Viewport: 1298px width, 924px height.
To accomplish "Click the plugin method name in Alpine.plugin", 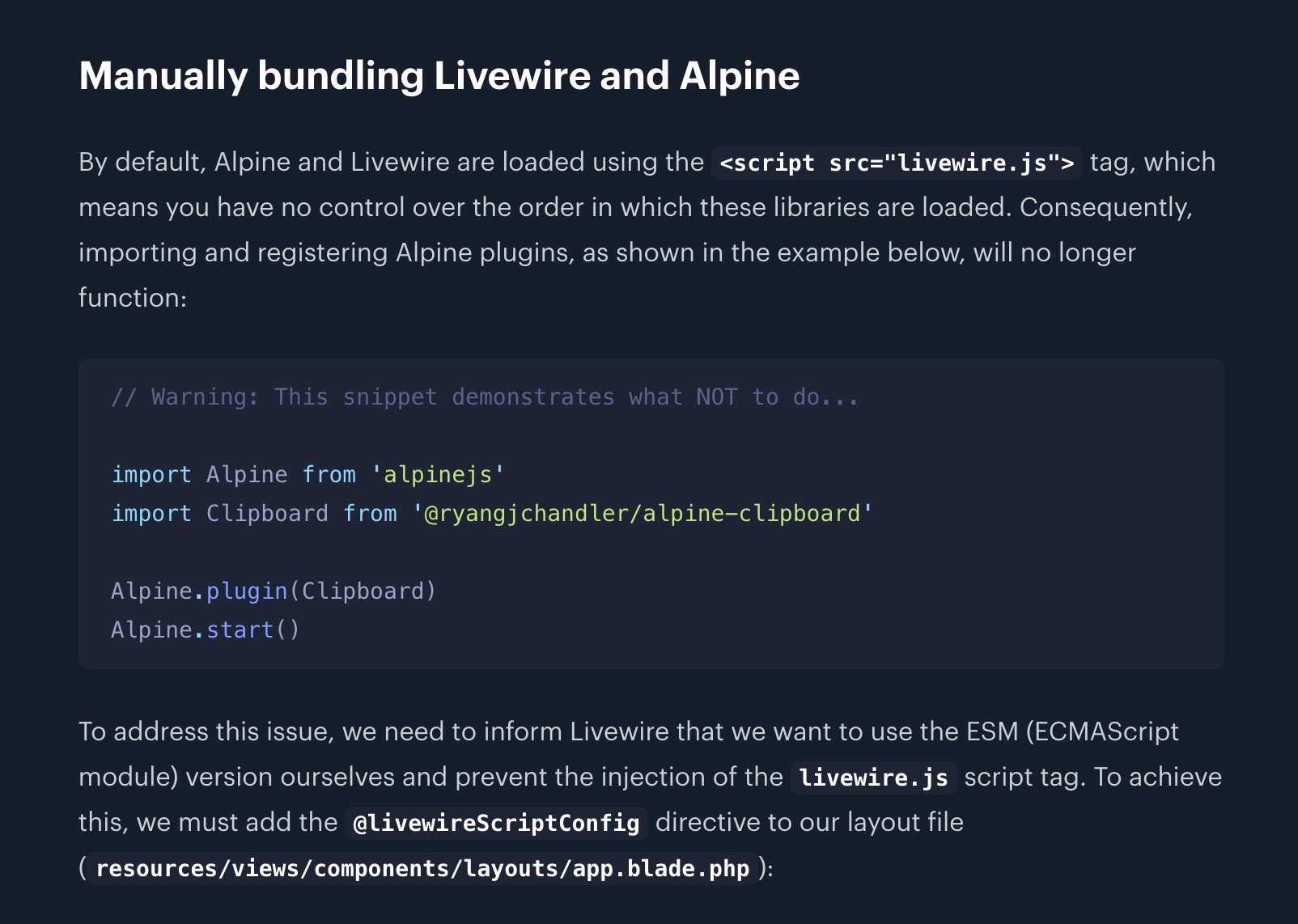I will (x=245, y=590).
